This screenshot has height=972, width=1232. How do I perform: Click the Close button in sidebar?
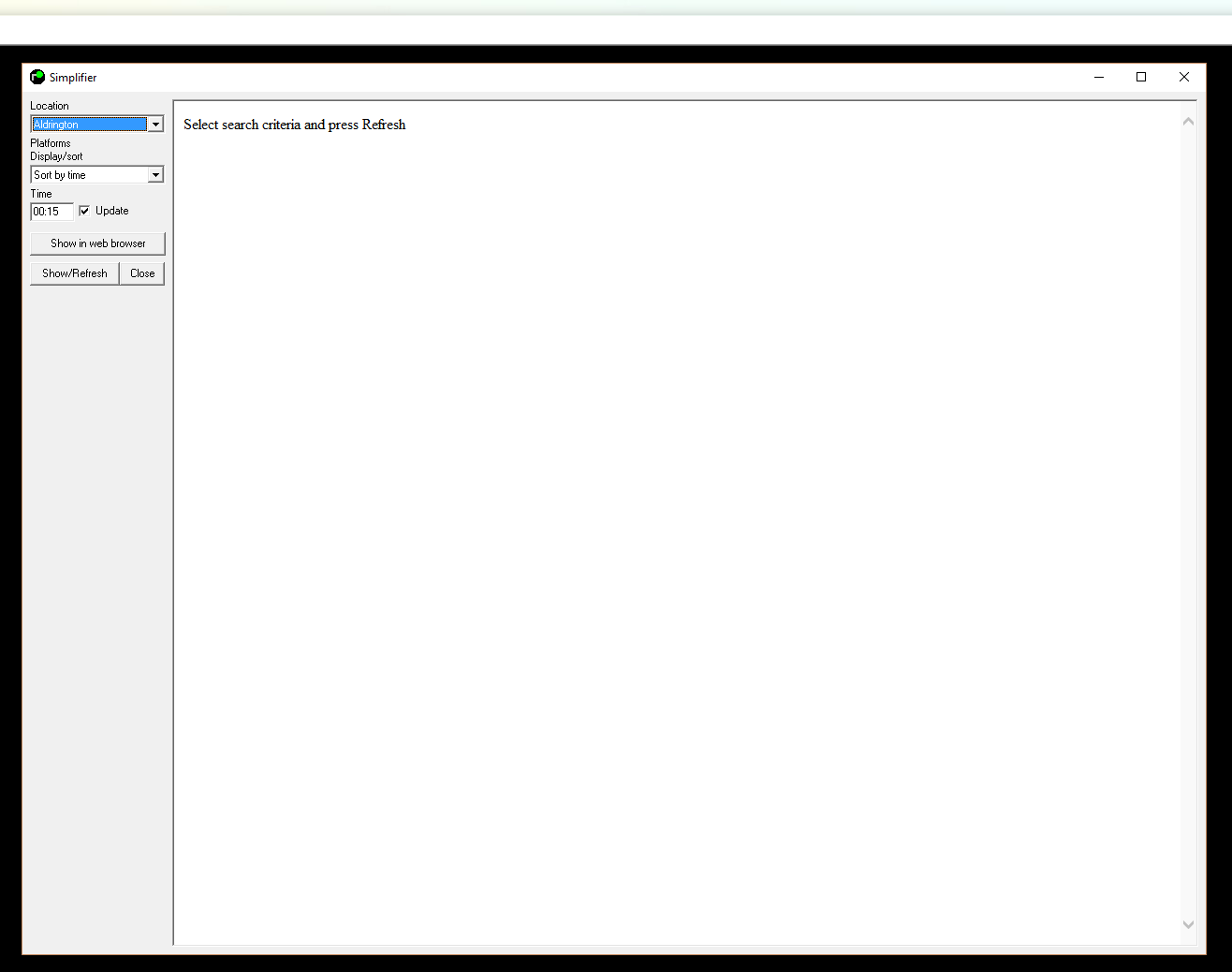tap(142, 273)
